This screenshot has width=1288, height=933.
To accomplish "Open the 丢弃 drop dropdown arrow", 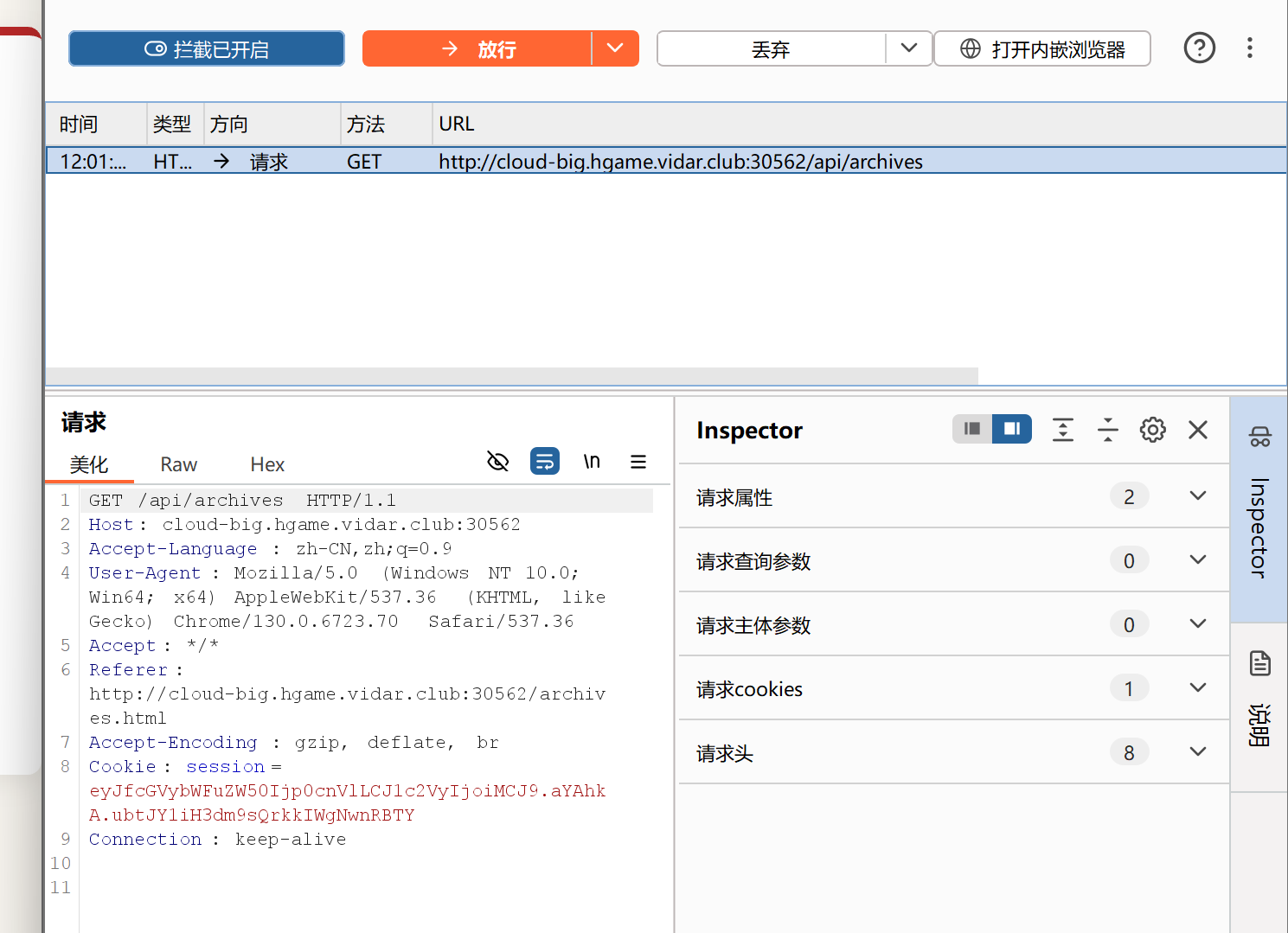I will point(908,48).
